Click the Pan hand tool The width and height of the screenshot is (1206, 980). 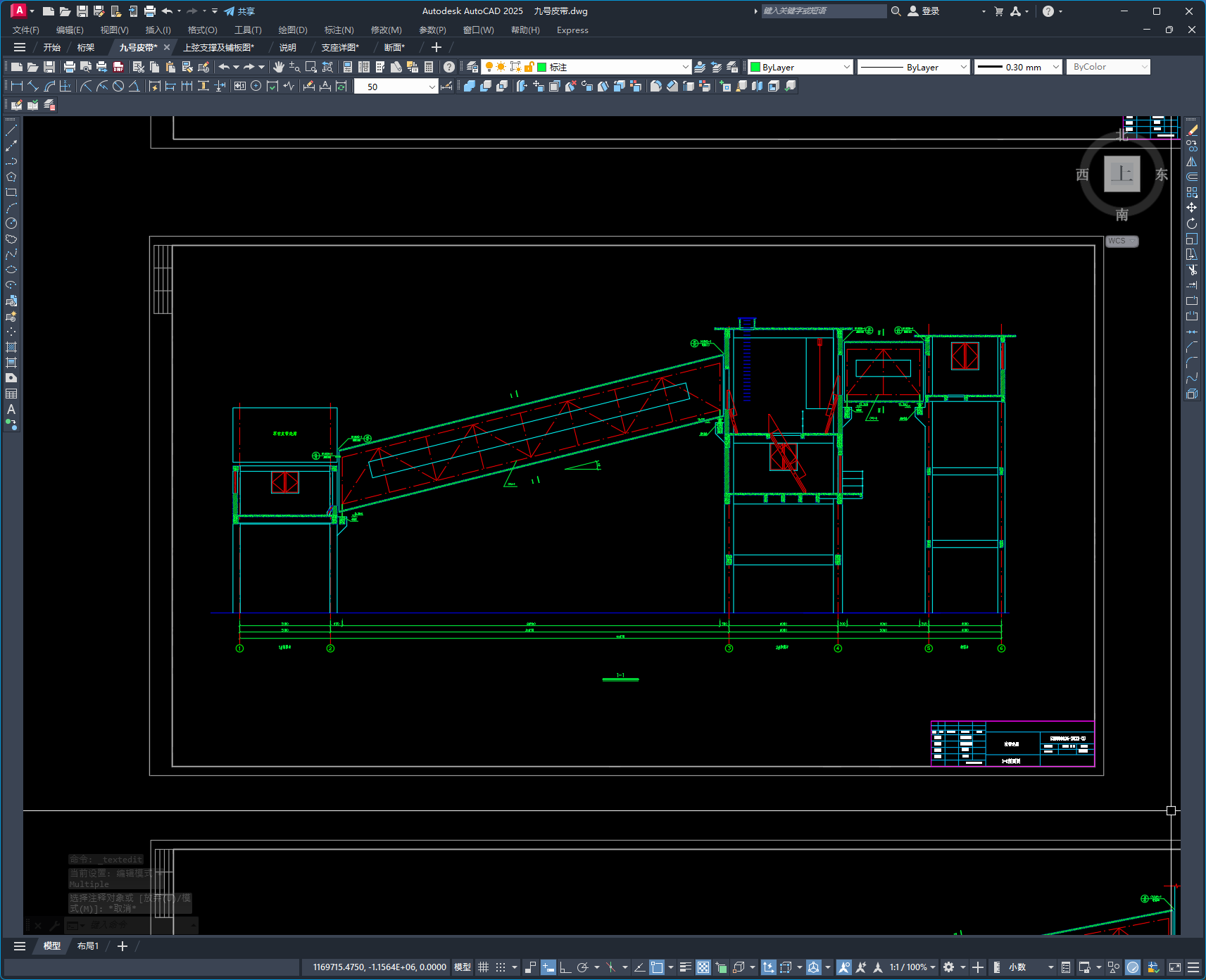click(x=279, y=67)
